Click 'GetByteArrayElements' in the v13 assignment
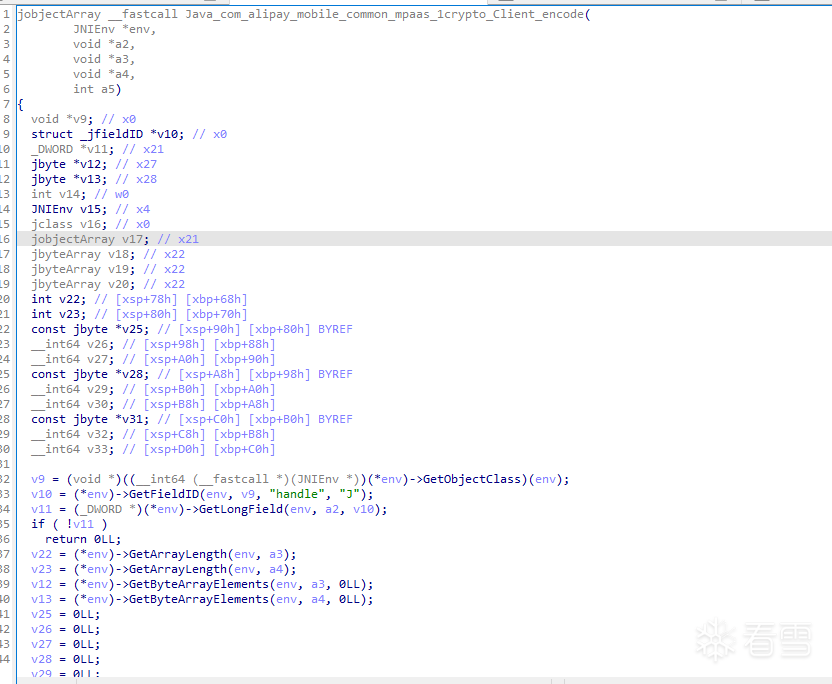 click(199, 599)
